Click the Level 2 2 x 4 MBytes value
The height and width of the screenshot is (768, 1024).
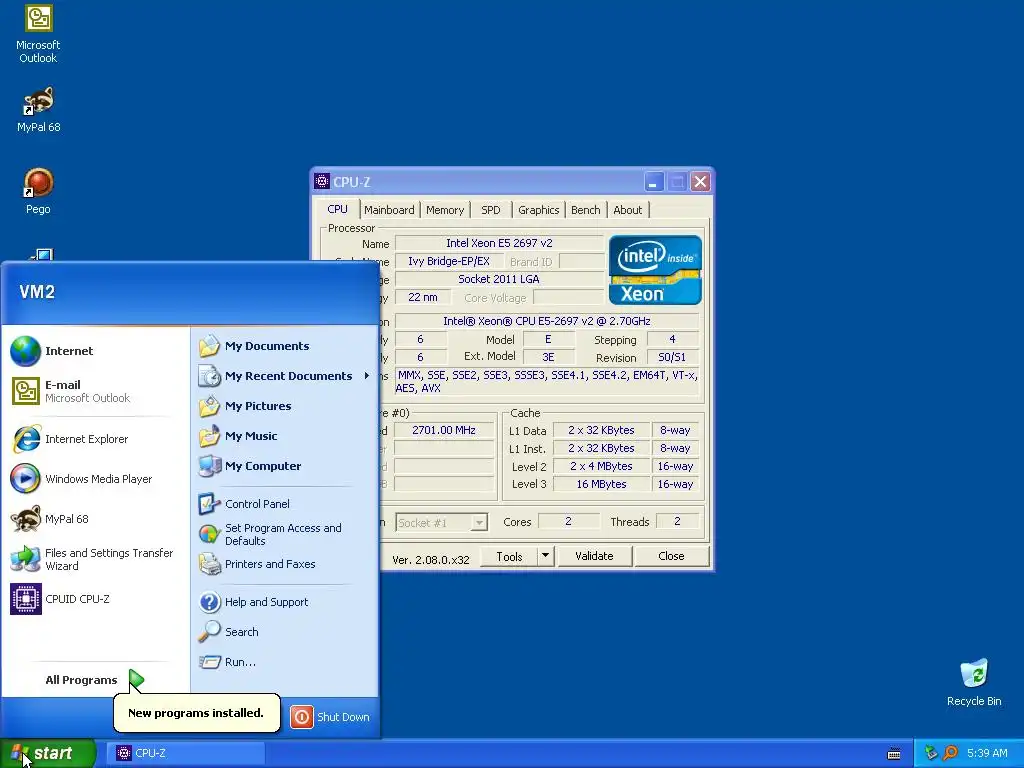pos(601,466)
